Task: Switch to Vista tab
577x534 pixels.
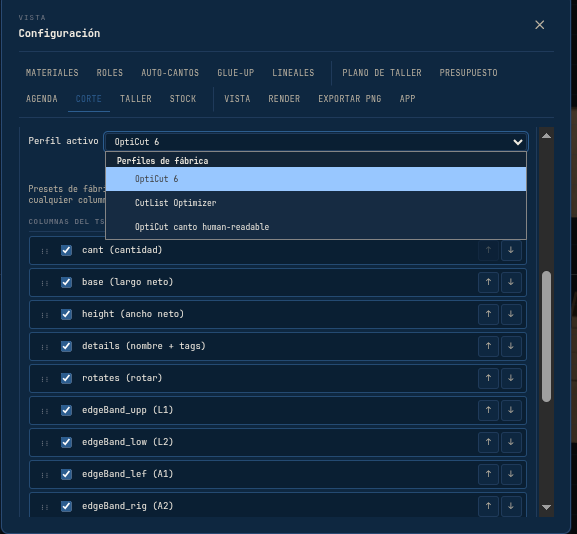Action: (x=237, y=99)
